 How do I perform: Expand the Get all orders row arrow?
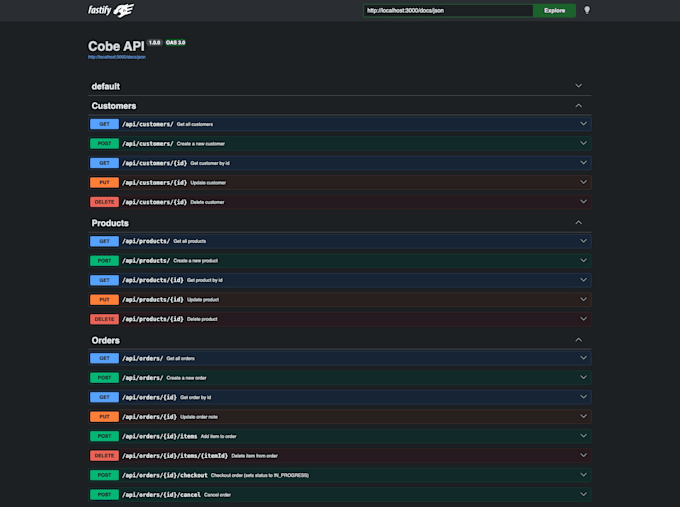[x=583, y=358]
